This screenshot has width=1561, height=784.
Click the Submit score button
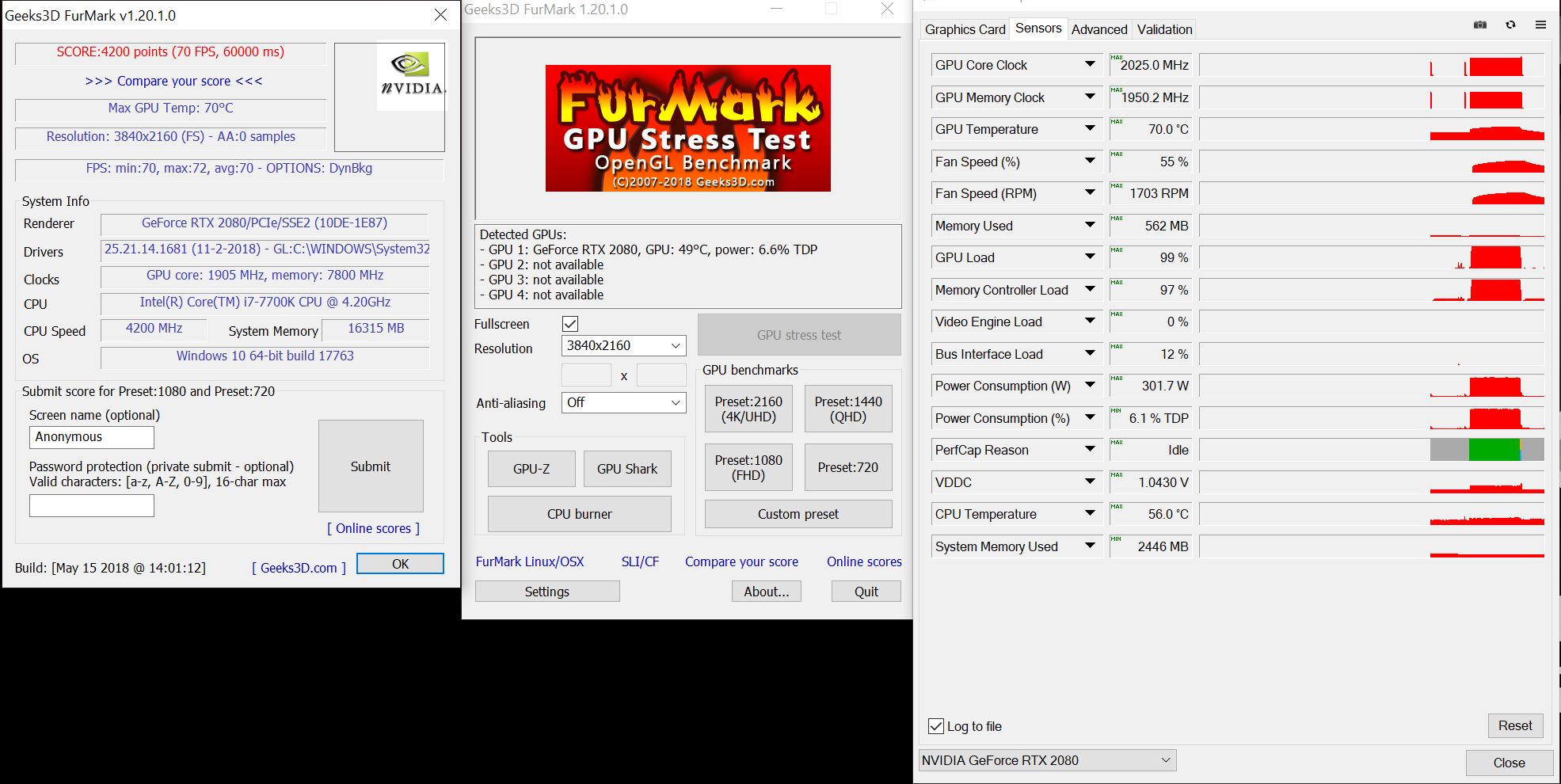click(x=371, y=466)
